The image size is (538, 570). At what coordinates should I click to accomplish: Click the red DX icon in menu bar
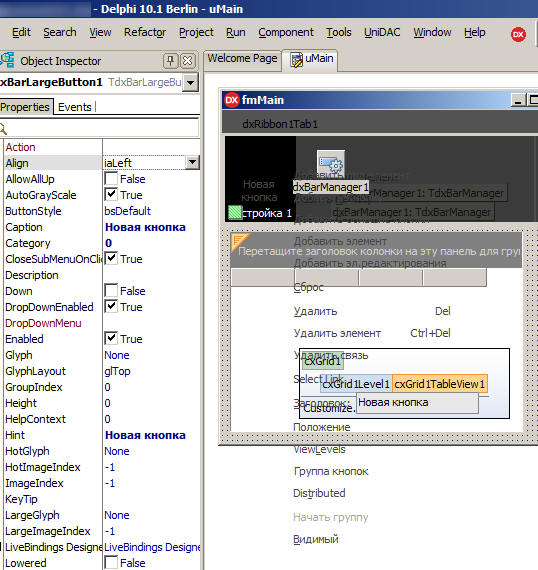(518, 34)
